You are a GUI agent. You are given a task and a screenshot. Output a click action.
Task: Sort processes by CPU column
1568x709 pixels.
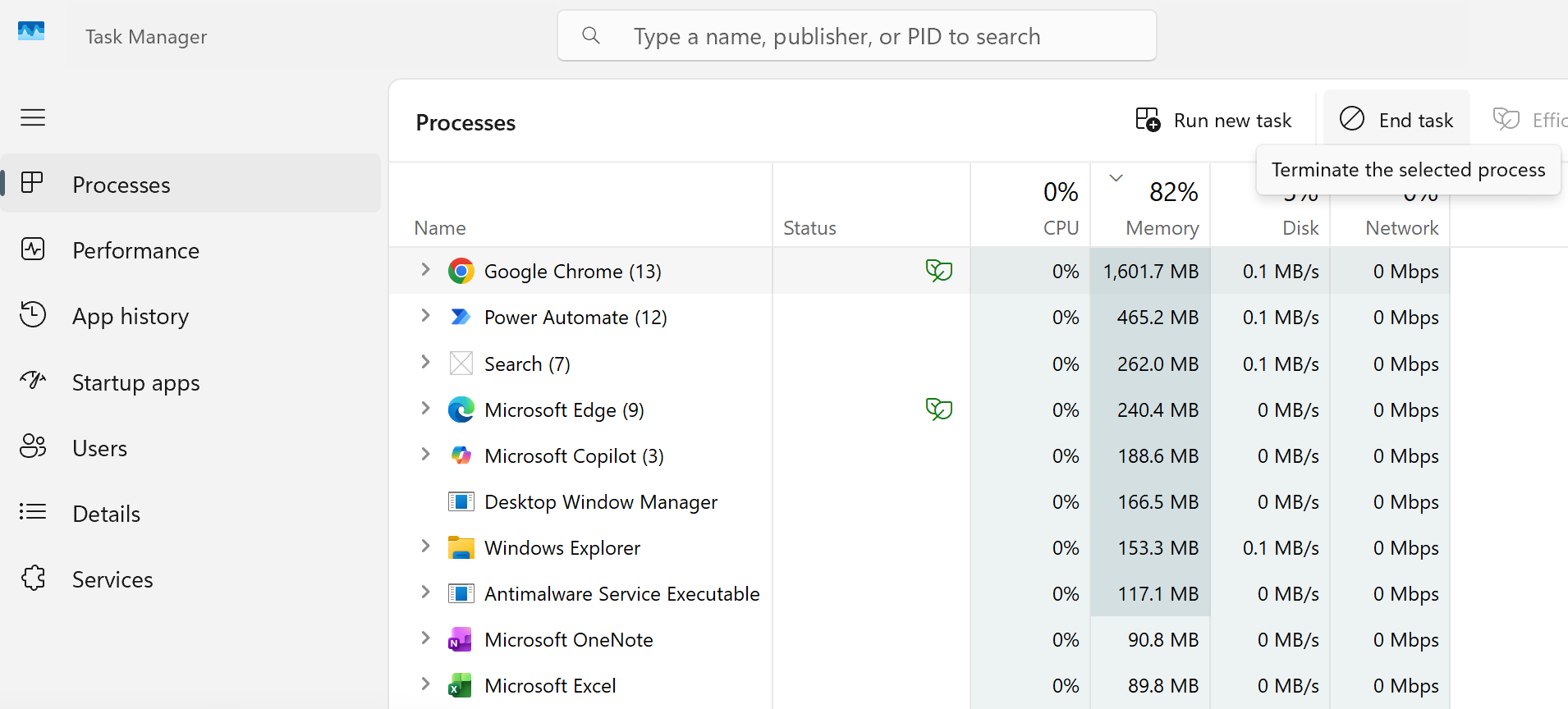tap(1030, 205)
